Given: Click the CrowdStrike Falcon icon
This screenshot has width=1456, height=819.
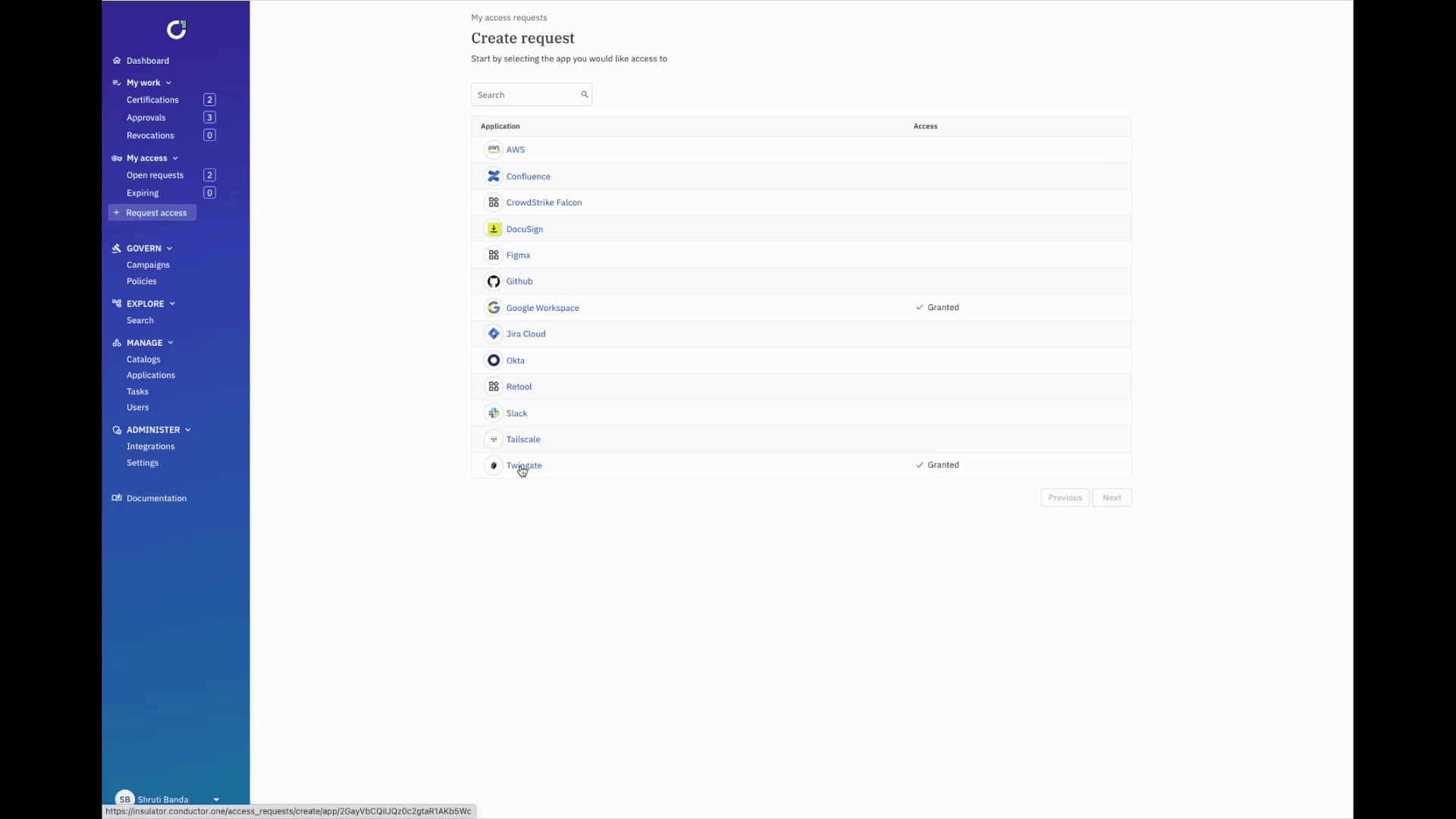Looking at the screenshot, I should [492, 202].
